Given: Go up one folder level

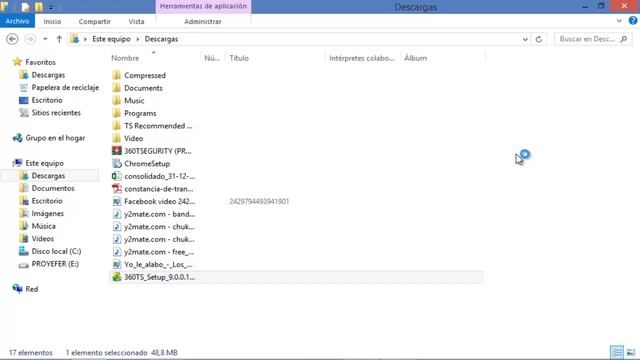Looking at the screenshot, I should point(59,39).
